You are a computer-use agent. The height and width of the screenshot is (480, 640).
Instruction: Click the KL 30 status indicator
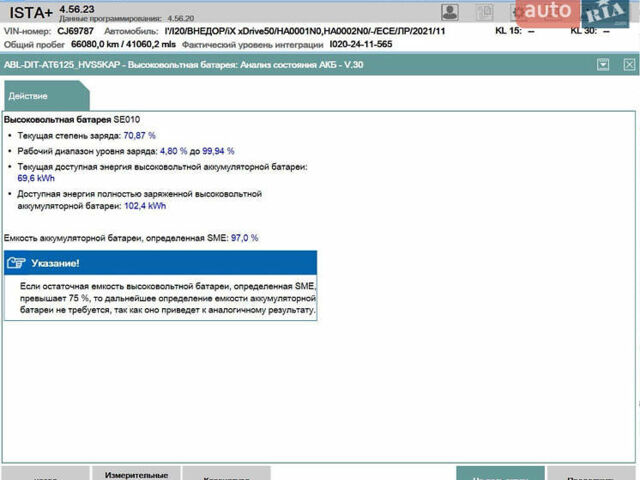click(x=589, y=31)
